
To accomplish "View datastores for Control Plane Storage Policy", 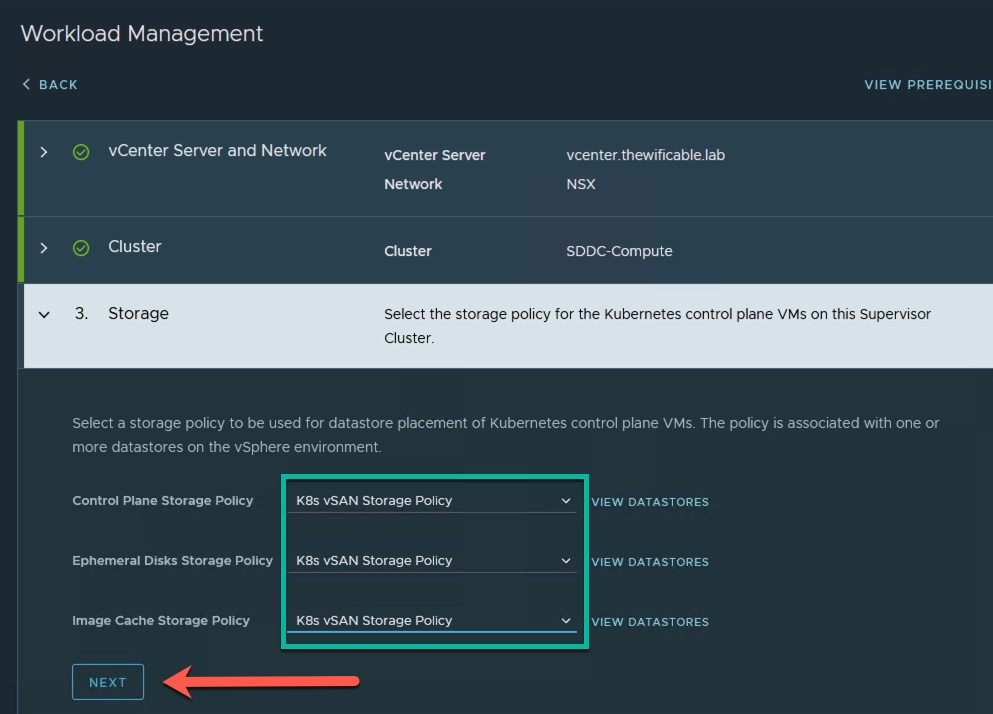I will 650,502.
